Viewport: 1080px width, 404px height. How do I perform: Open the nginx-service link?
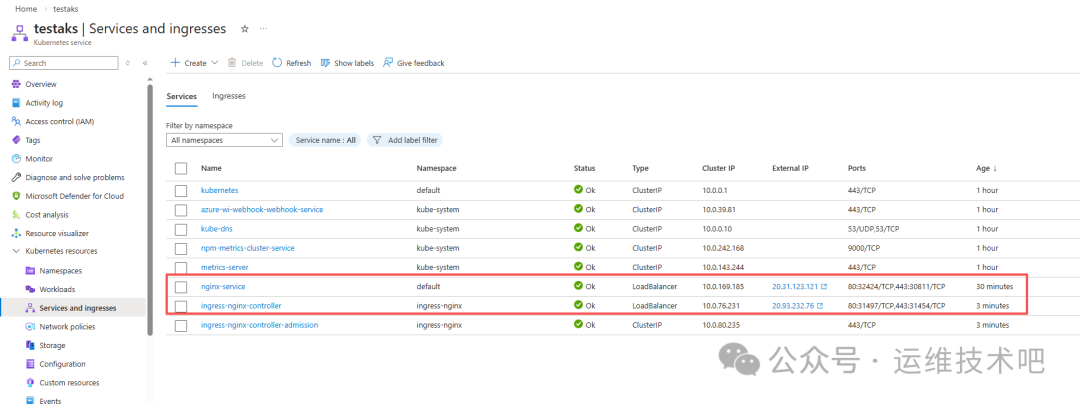click(223, 286)
